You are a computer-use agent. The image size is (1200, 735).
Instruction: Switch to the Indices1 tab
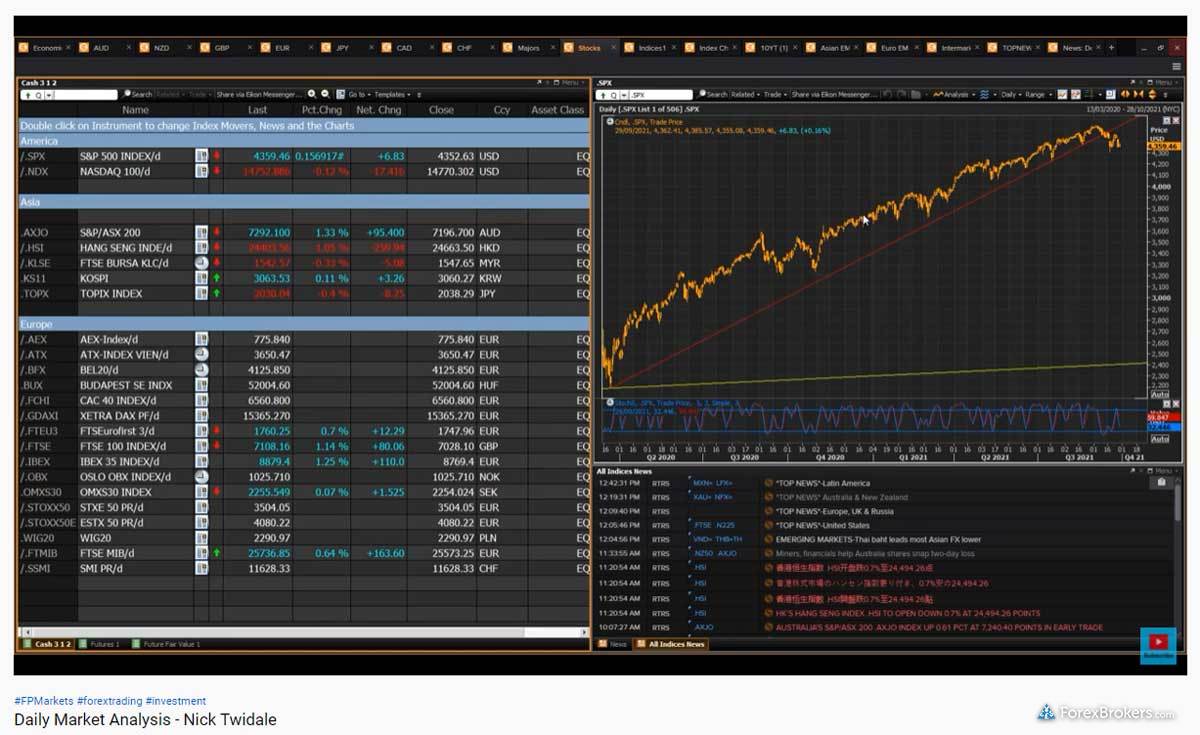click(x=650, y=47)
